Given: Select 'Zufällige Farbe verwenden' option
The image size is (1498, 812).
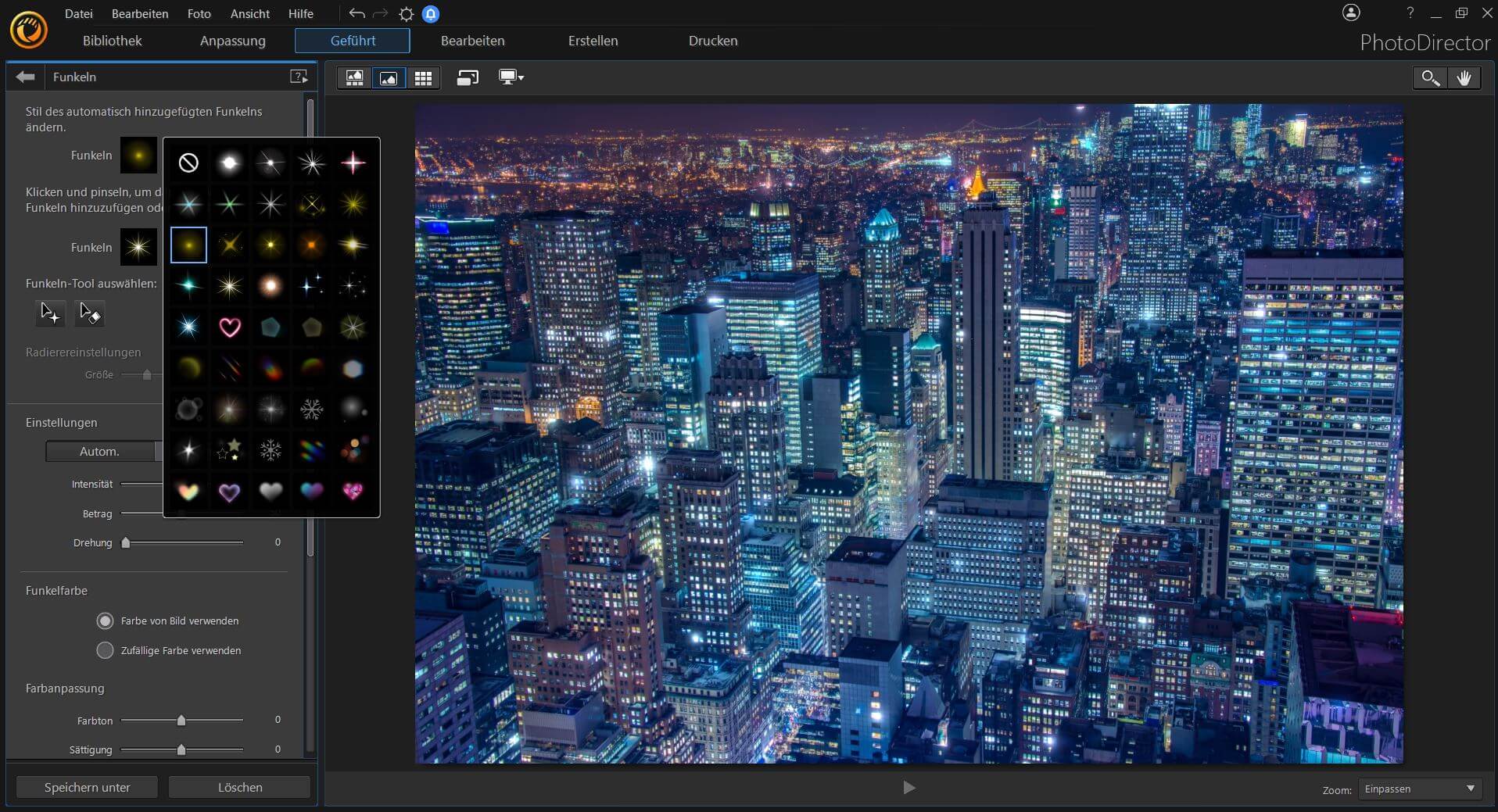Looking at the screenshot, I should [x=105, y=650].
